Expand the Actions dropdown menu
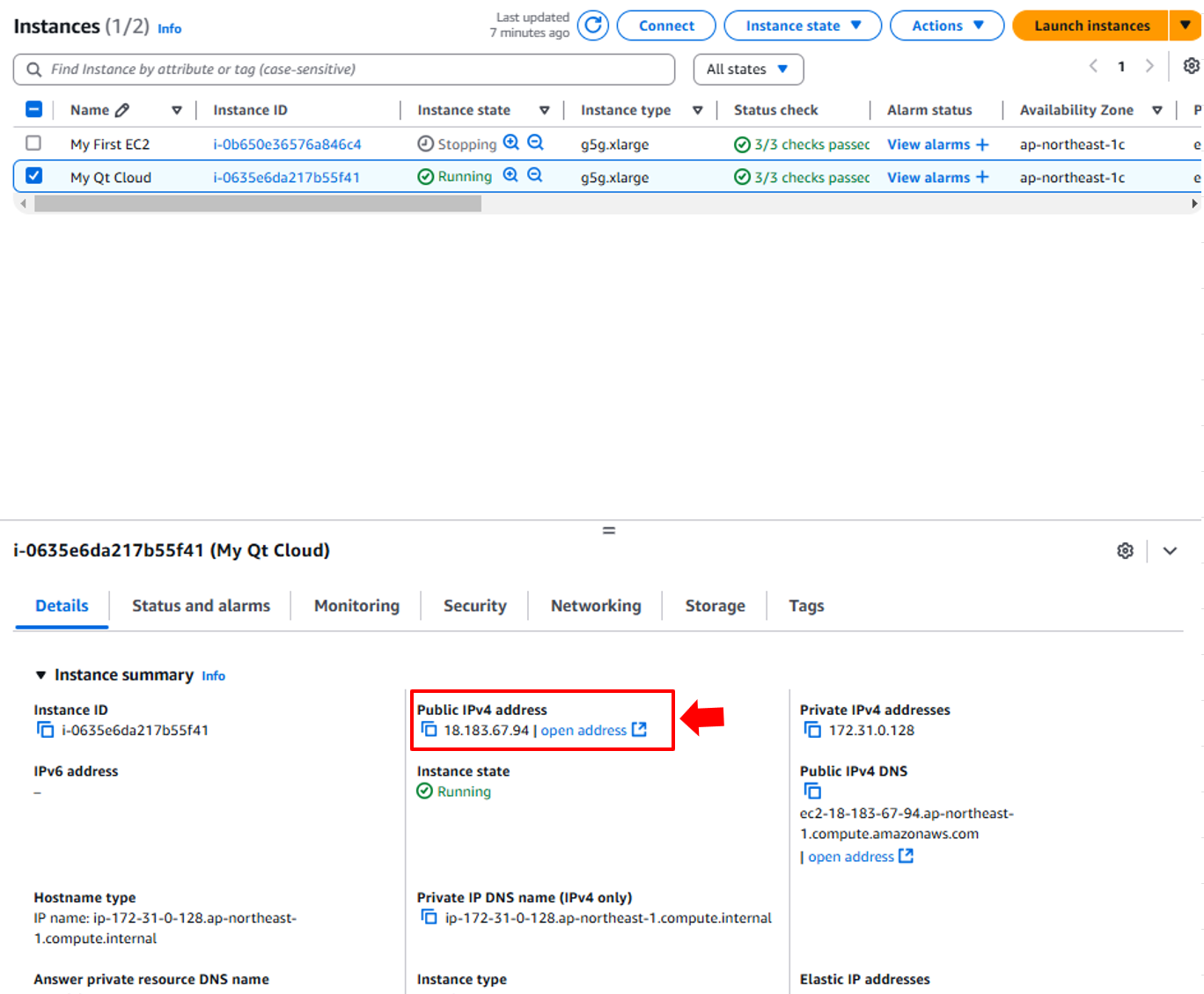 point(946,26)
